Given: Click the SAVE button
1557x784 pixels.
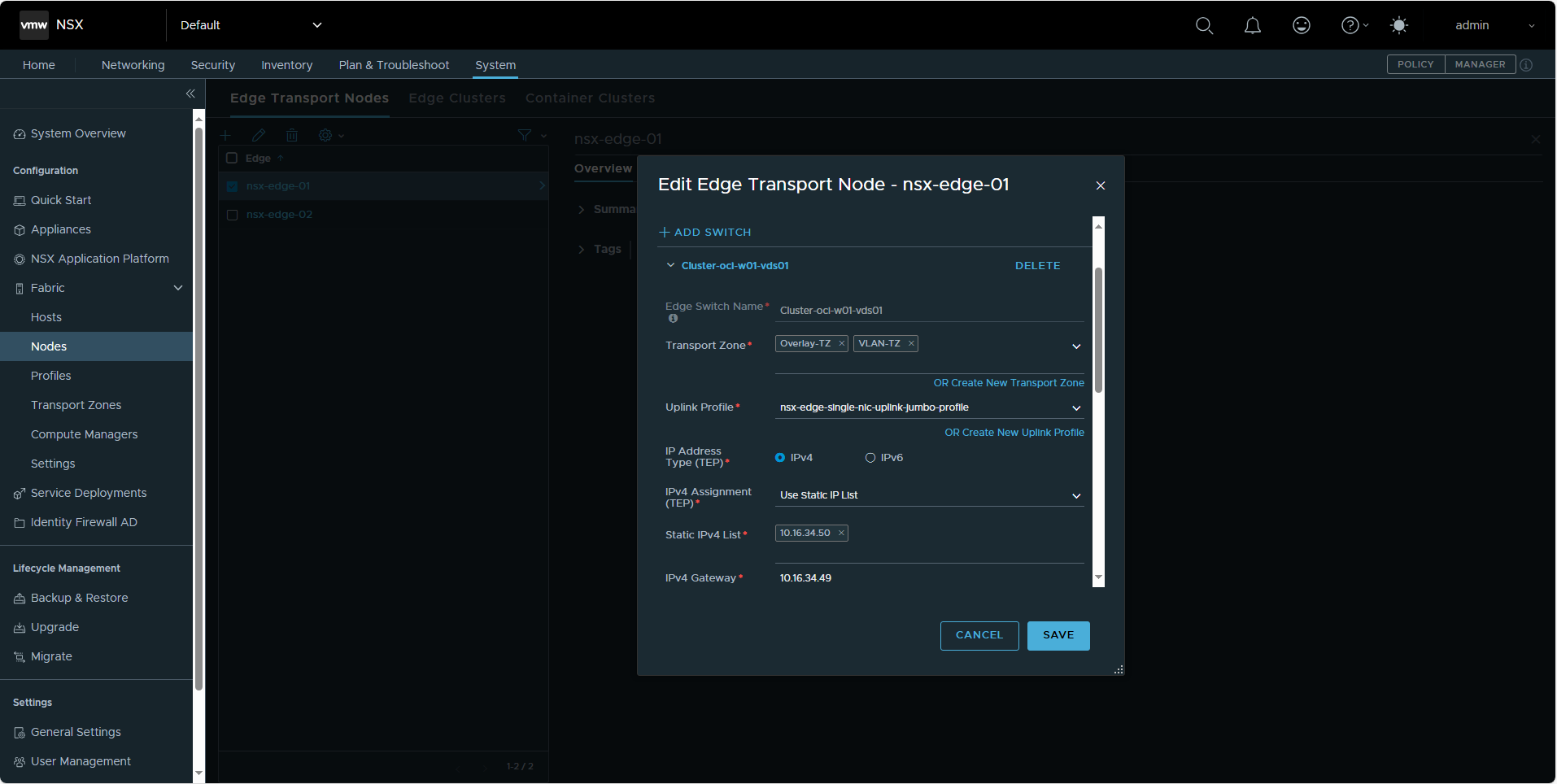Looking at the screenshot, I should click(x=1058, y=636).
